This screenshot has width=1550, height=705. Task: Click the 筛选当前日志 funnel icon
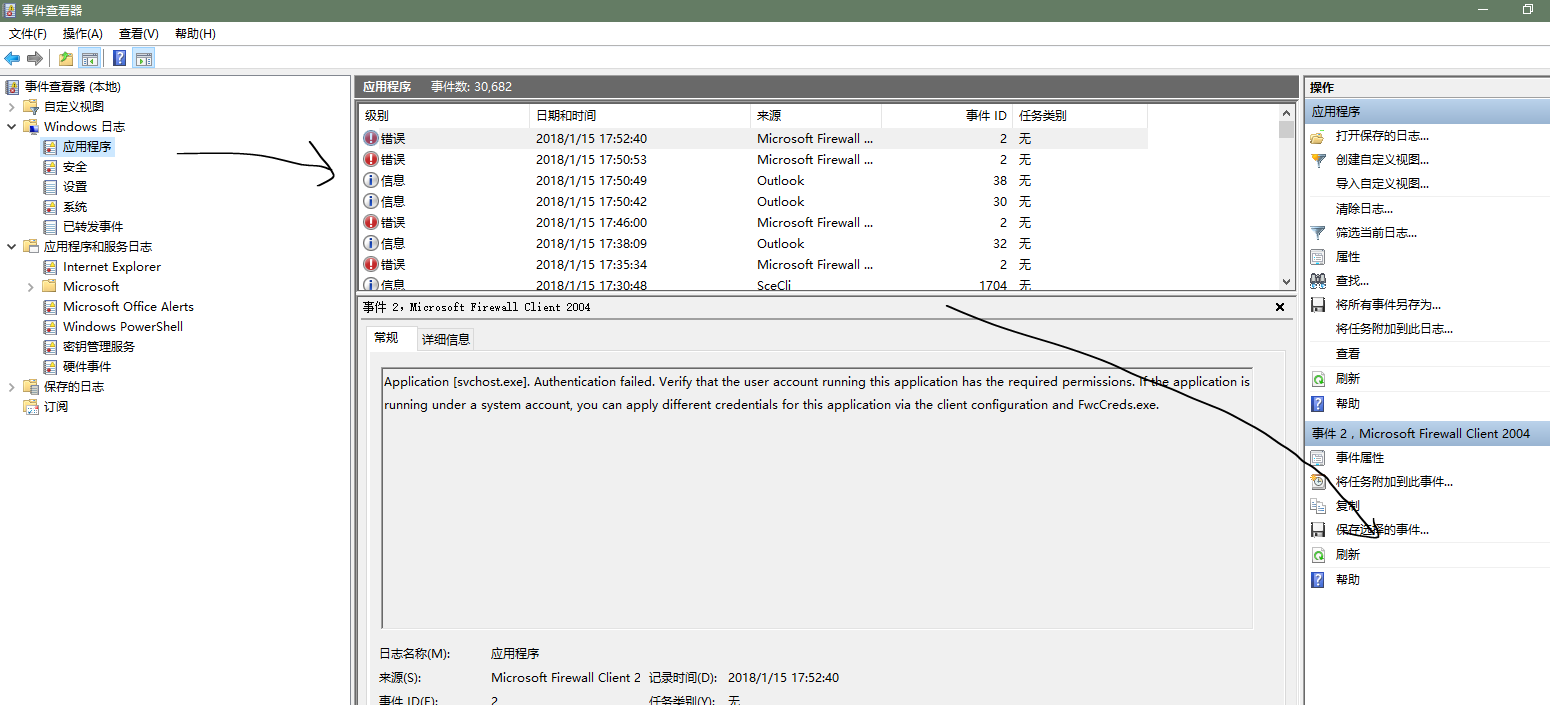(x=1318, y=233)
